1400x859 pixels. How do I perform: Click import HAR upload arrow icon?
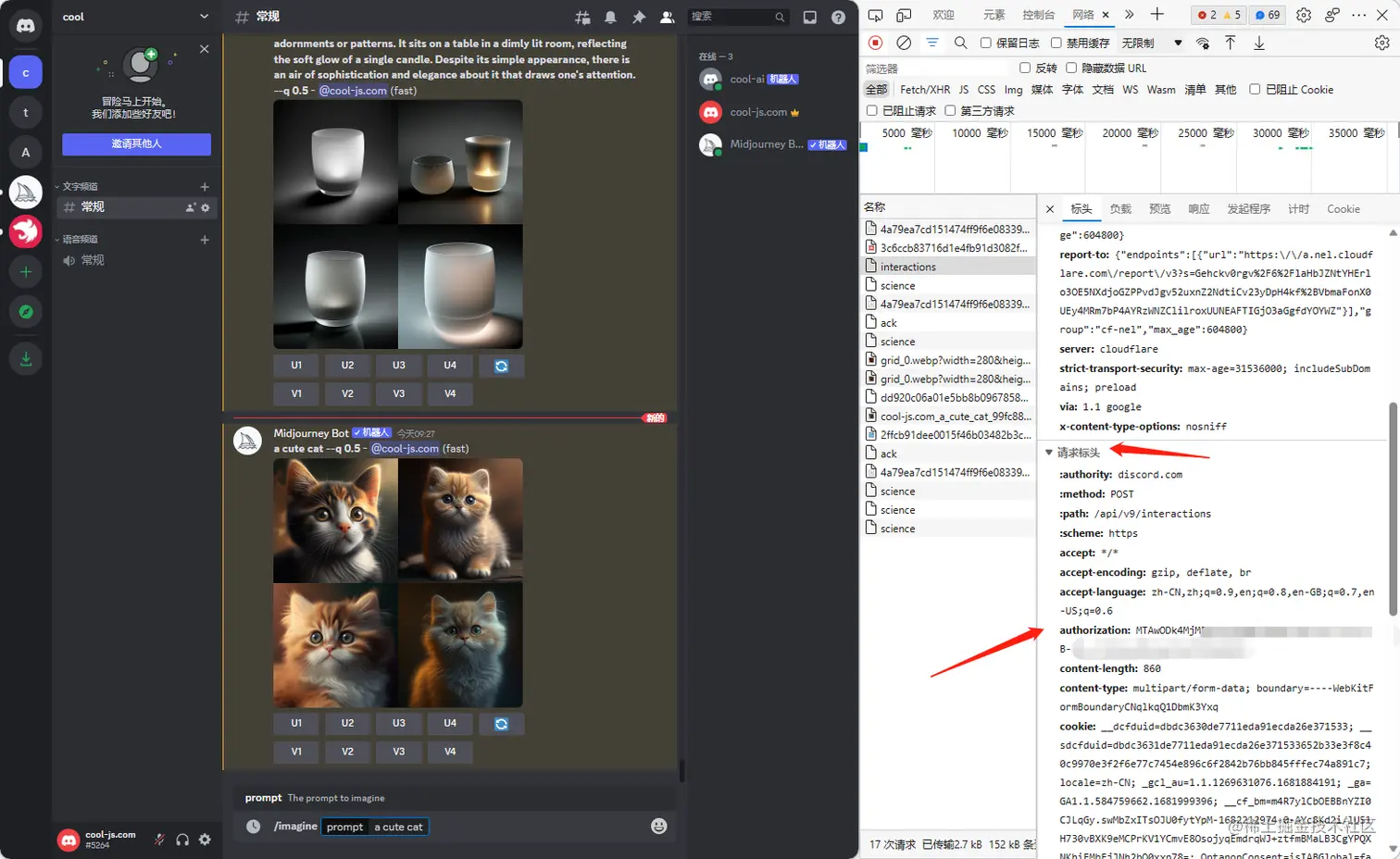[x=1231, y=43]
